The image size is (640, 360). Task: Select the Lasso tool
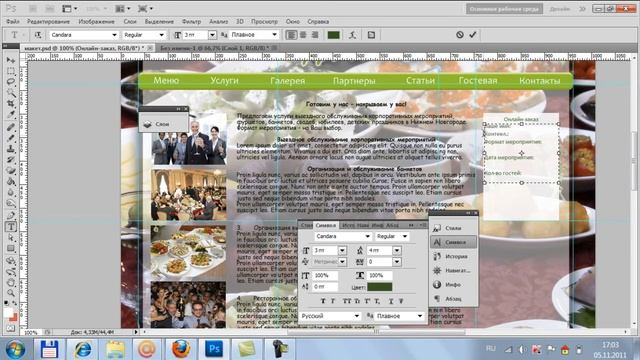[11, 82]
